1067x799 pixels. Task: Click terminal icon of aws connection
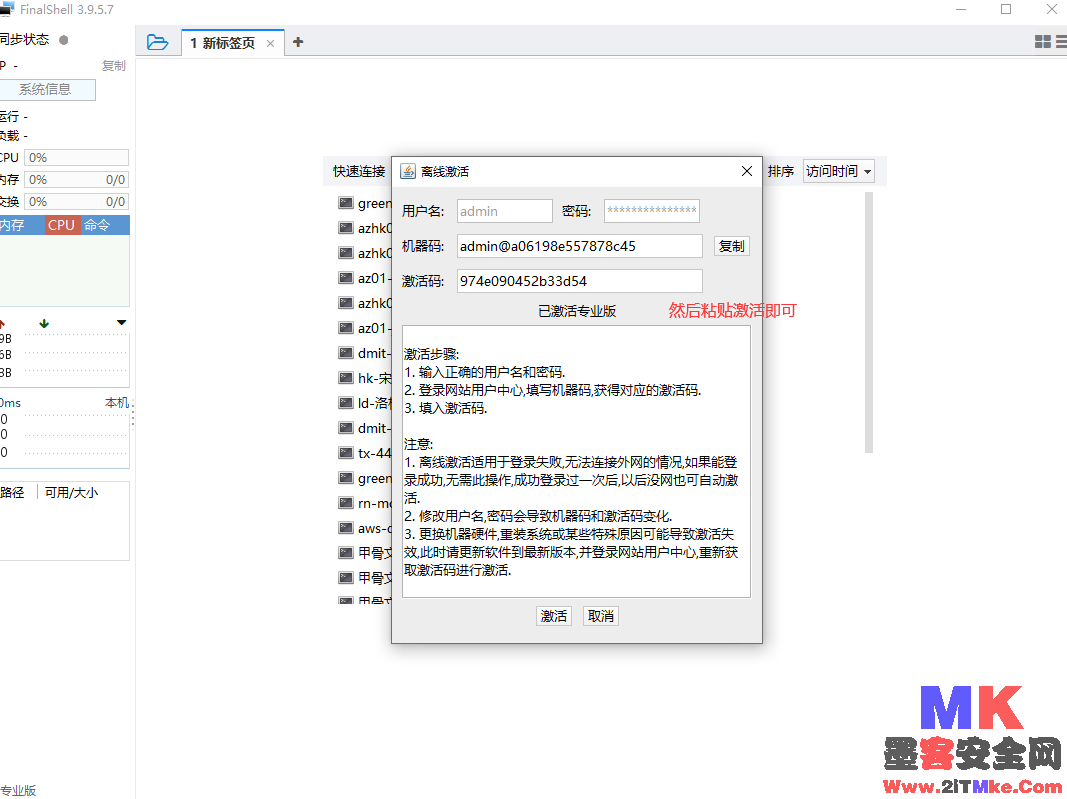point(346,527)
